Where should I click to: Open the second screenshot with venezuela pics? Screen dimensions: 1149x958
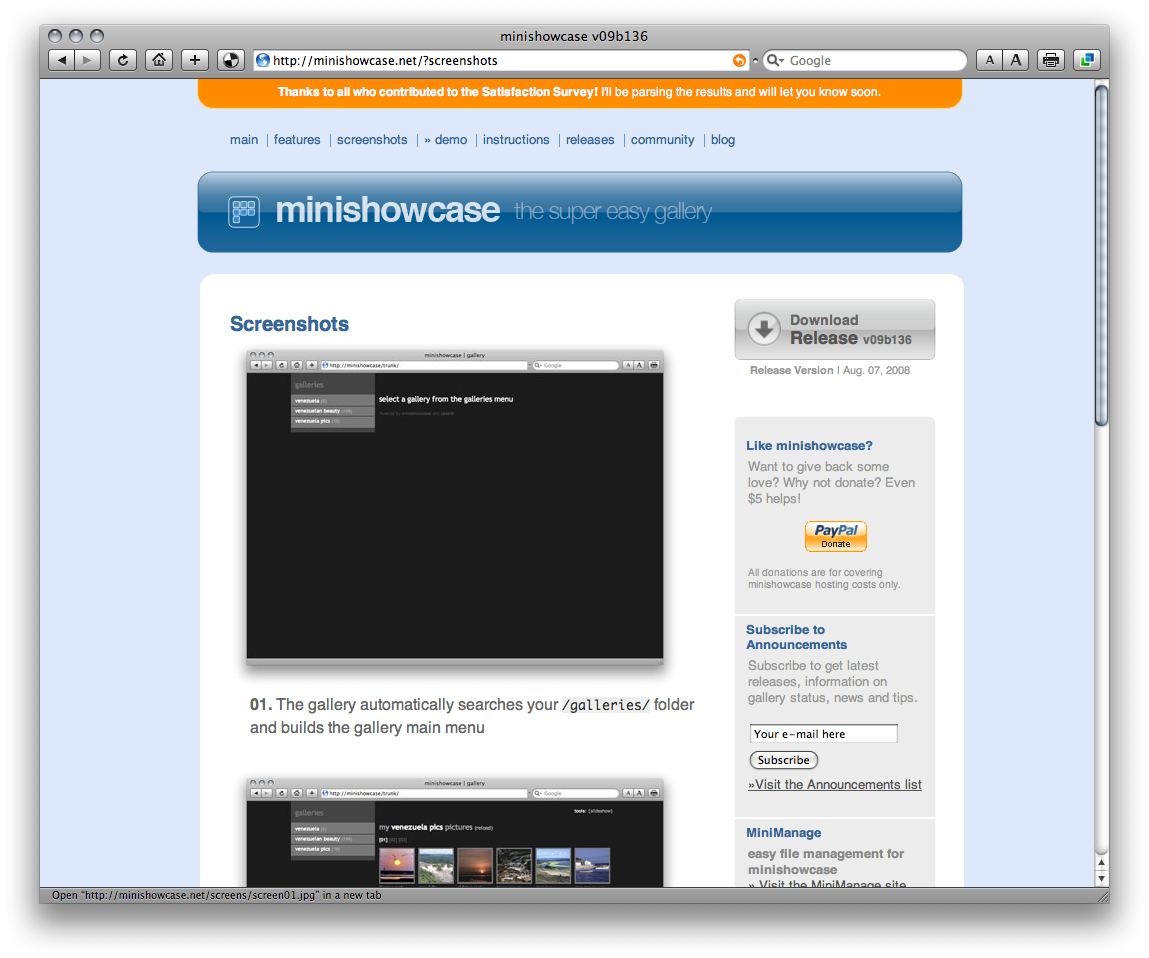pos(455,833)
